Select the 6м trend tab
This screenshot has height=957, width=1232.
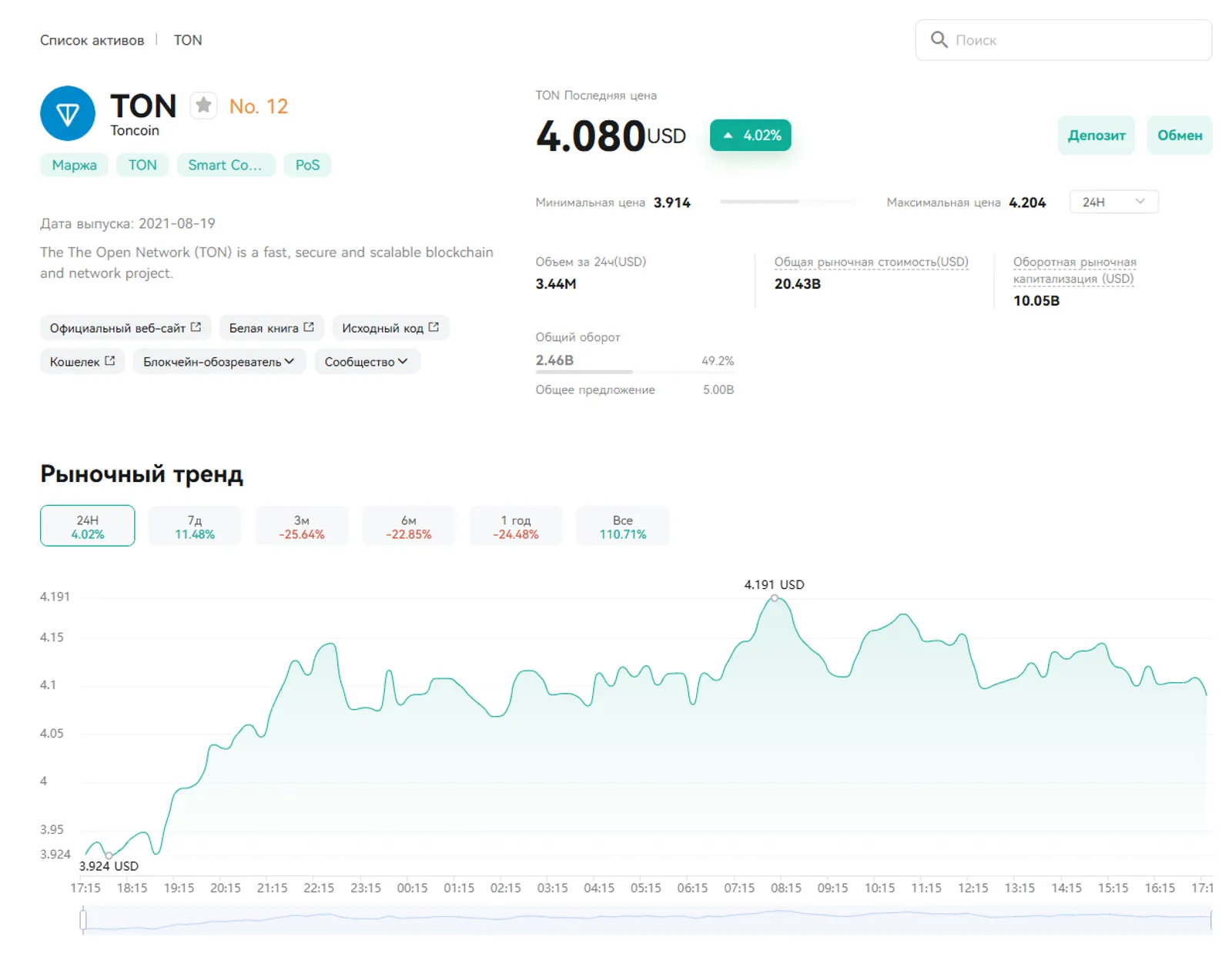[x=409, y=526]
